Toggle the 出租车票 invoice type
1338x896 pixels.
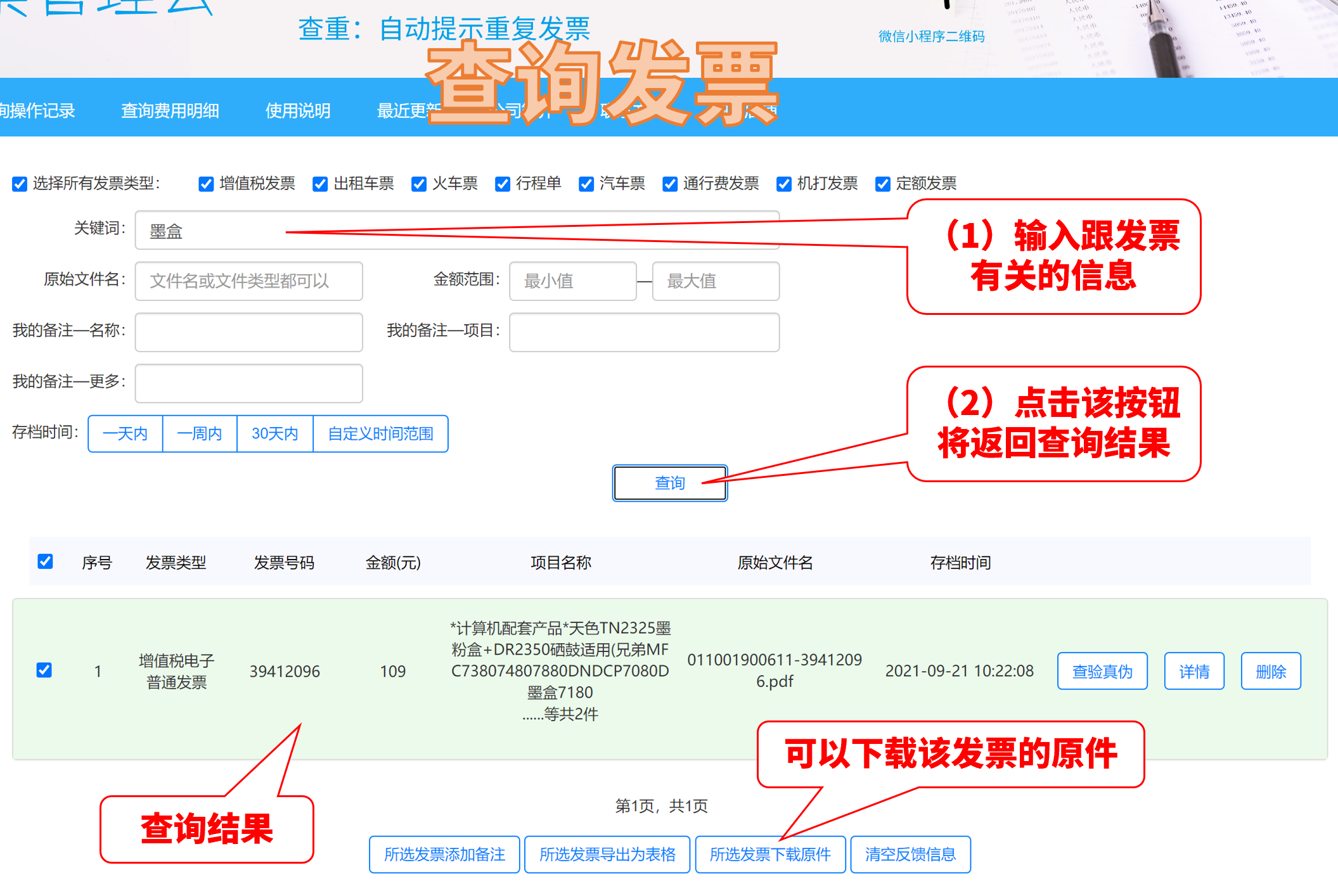320,184
